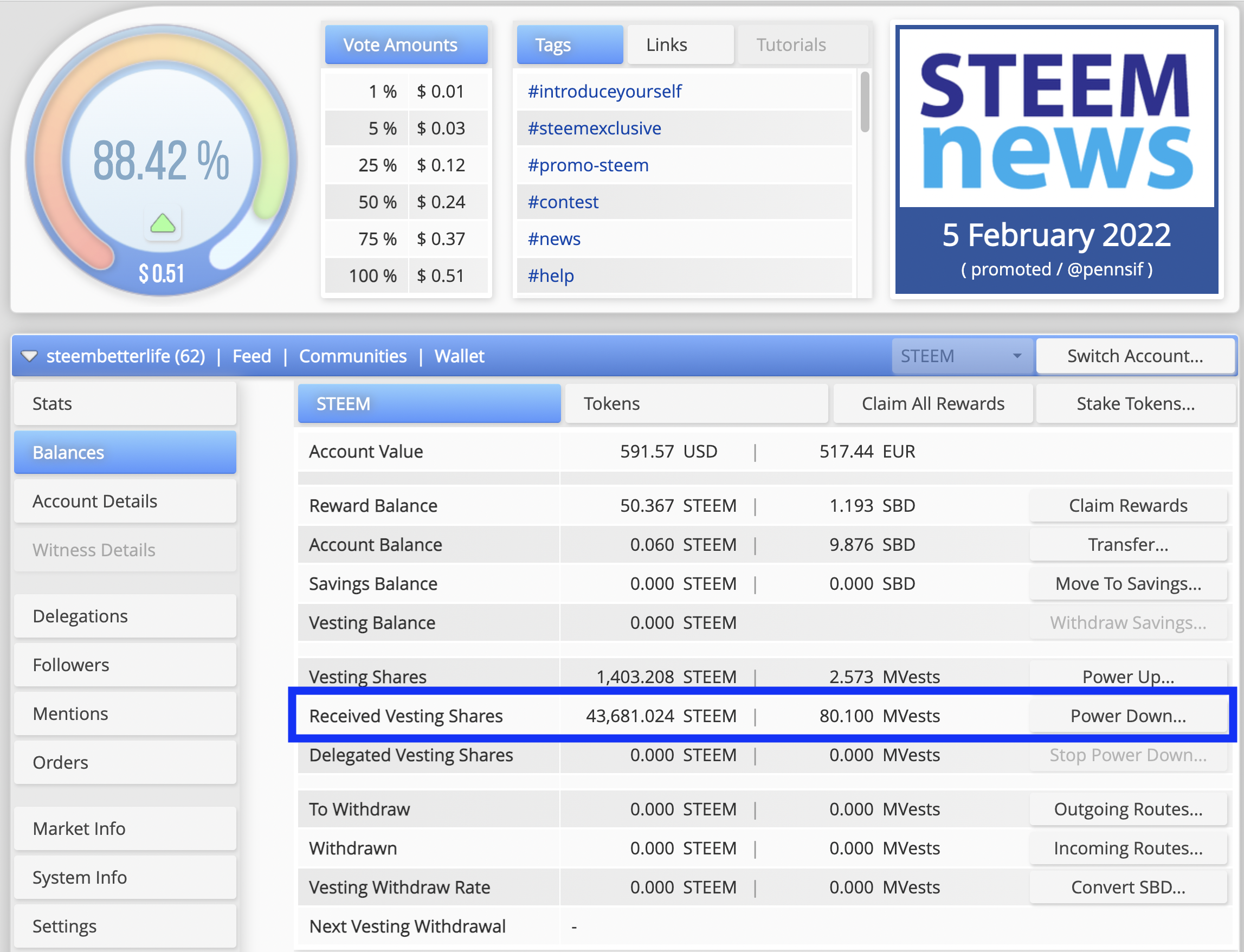Switch to the Tokens tab
The image size is (1244, 952).
(x=696, y=403)
